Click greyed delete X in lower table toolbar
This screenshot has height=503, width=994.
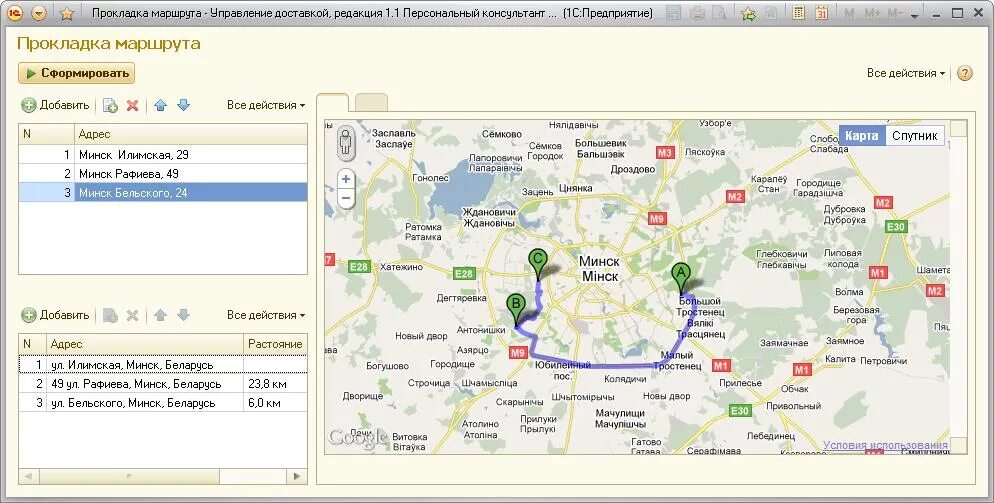tap(132, 315)
